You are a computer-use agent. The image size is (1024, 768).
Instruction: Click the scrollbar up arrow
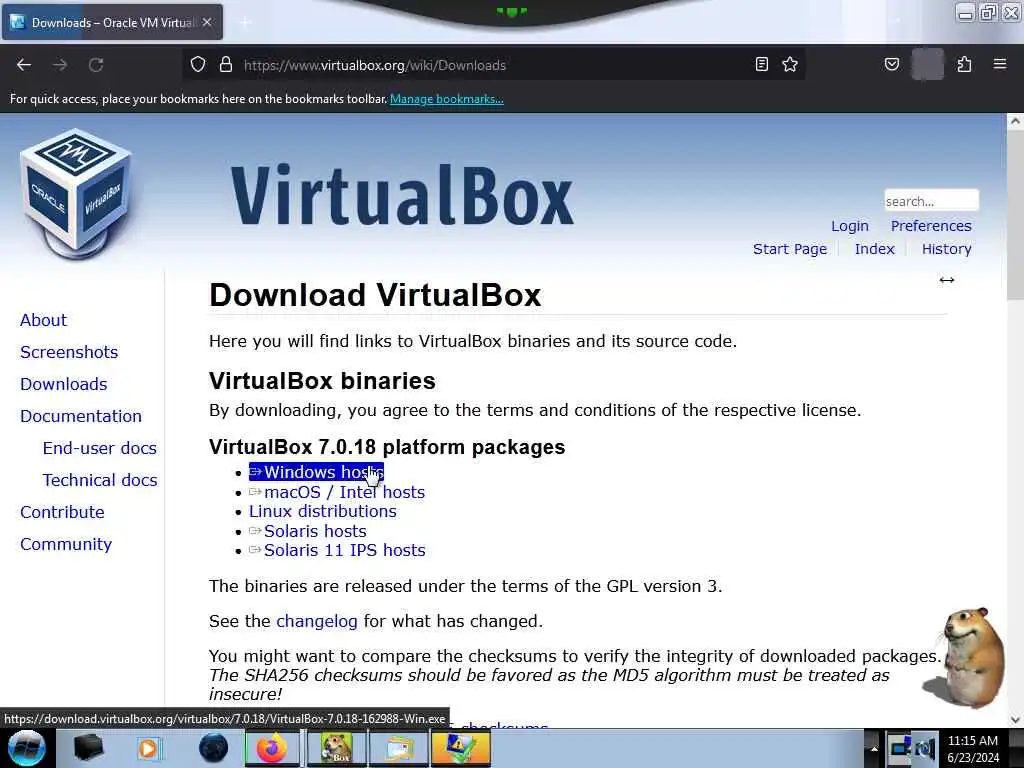click(x=1015, y=121)
